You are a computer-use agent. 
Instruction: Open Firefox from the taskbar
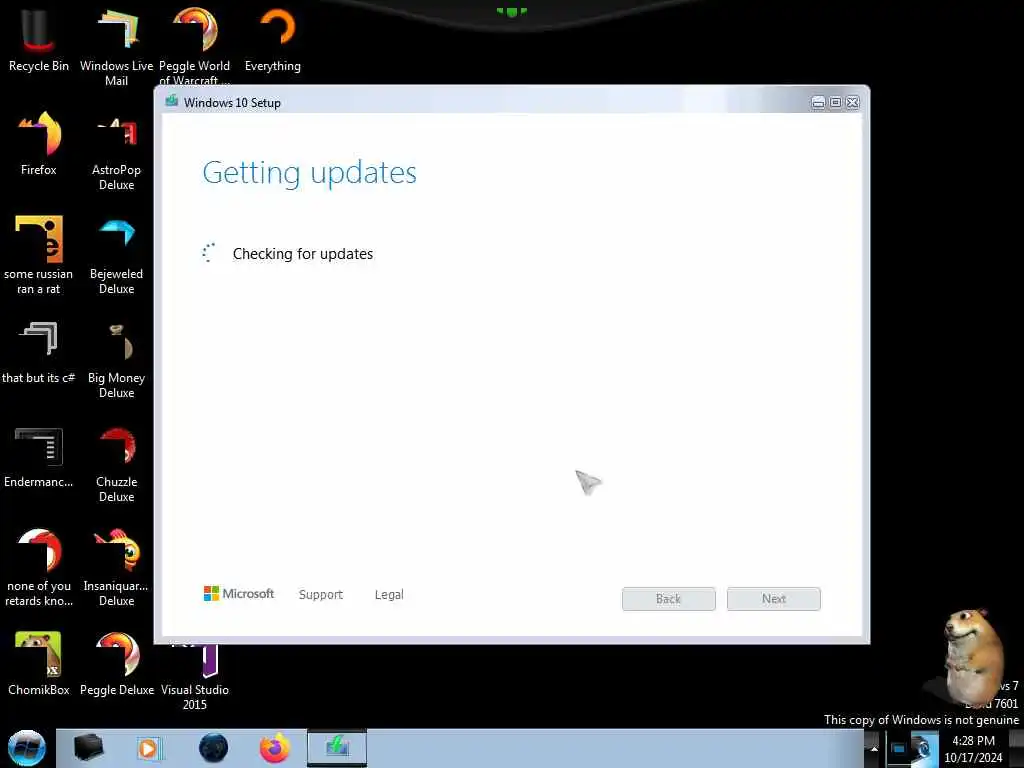(x=275, y=748)
